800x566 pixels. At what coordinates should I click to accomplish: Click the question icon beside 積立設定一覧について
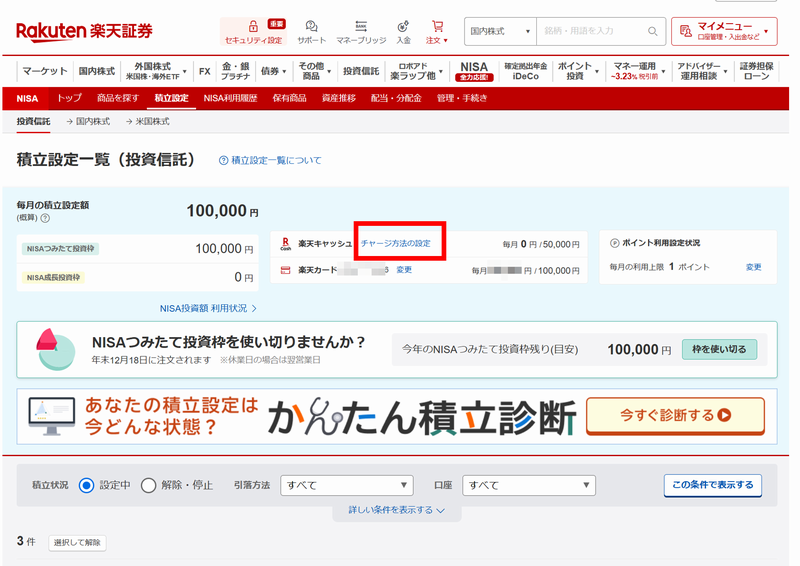pyautogui.click(x=223, y=160)
